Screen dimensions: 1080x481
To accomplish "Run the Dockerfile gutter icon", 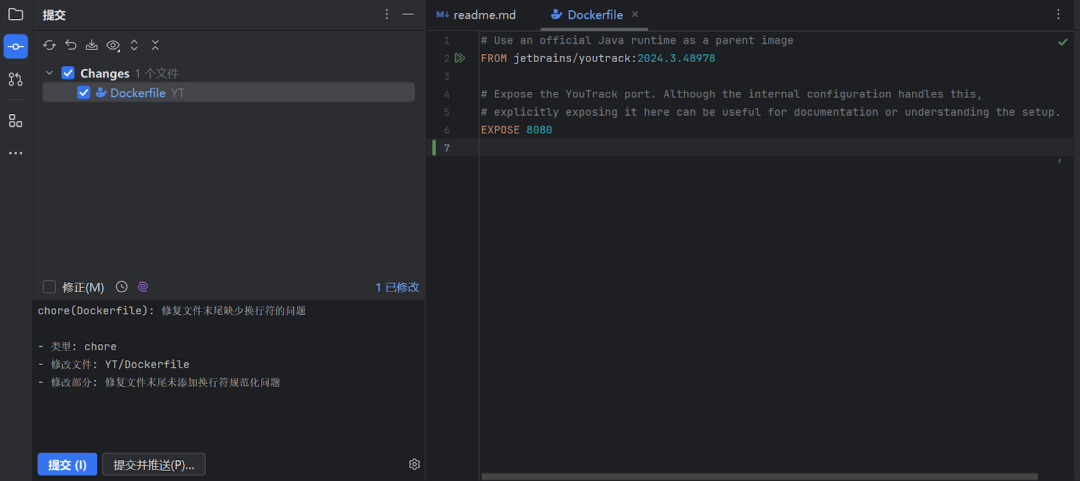I will click(x=460, y=59).
